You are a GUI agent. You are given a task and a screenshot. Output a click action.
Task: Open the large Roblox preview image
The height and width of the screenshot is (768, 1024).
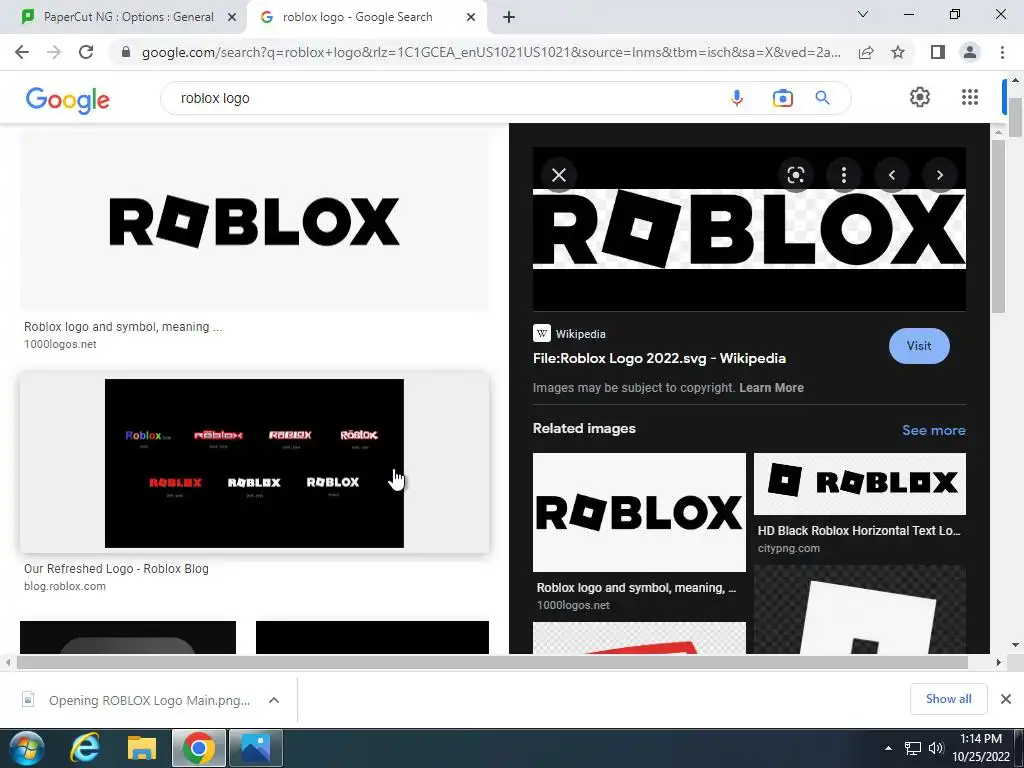point(749,229)
